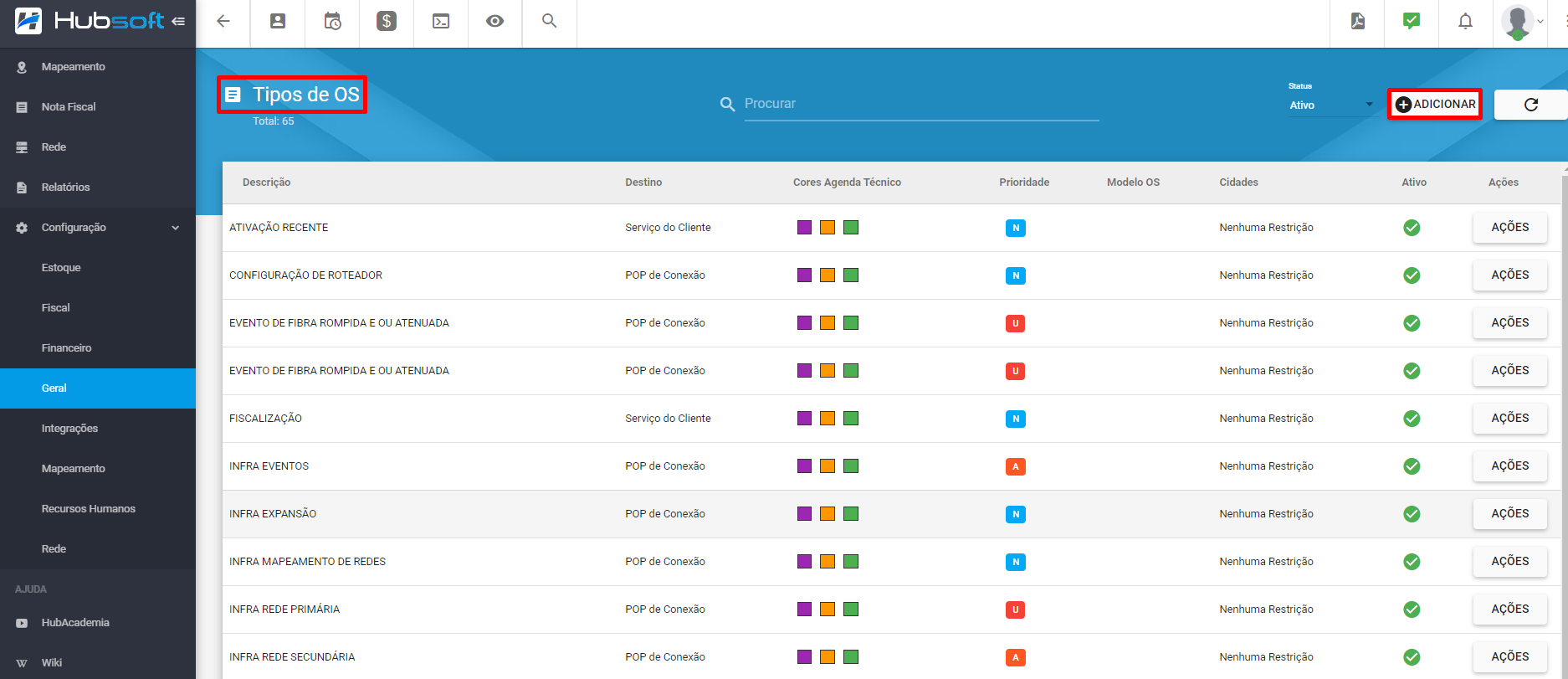
Task: Click Serviço do Cliente in FISCALIZAÇÃO row
Action: tap(668, 419)
